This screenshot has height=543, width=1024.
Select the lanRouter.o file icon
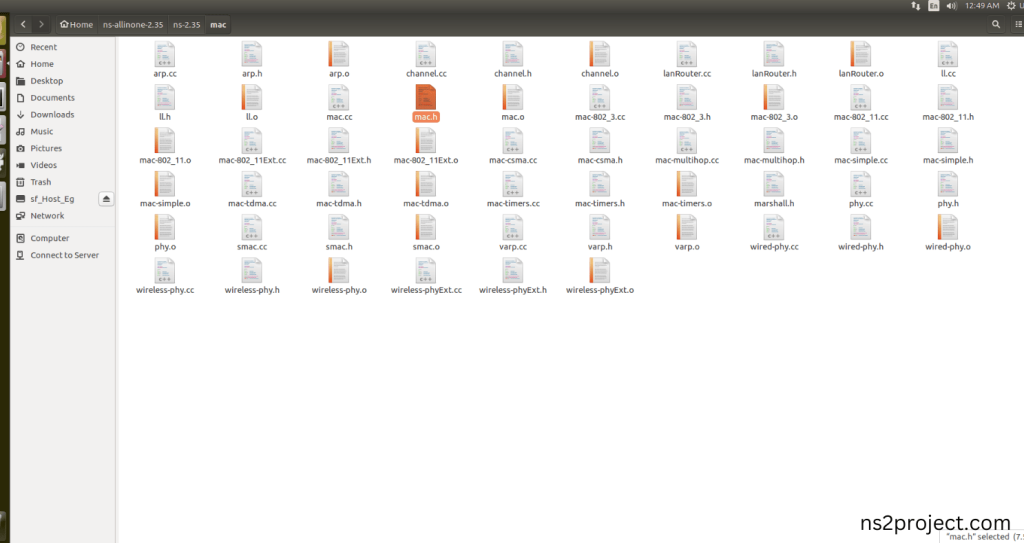click(861, 54)
